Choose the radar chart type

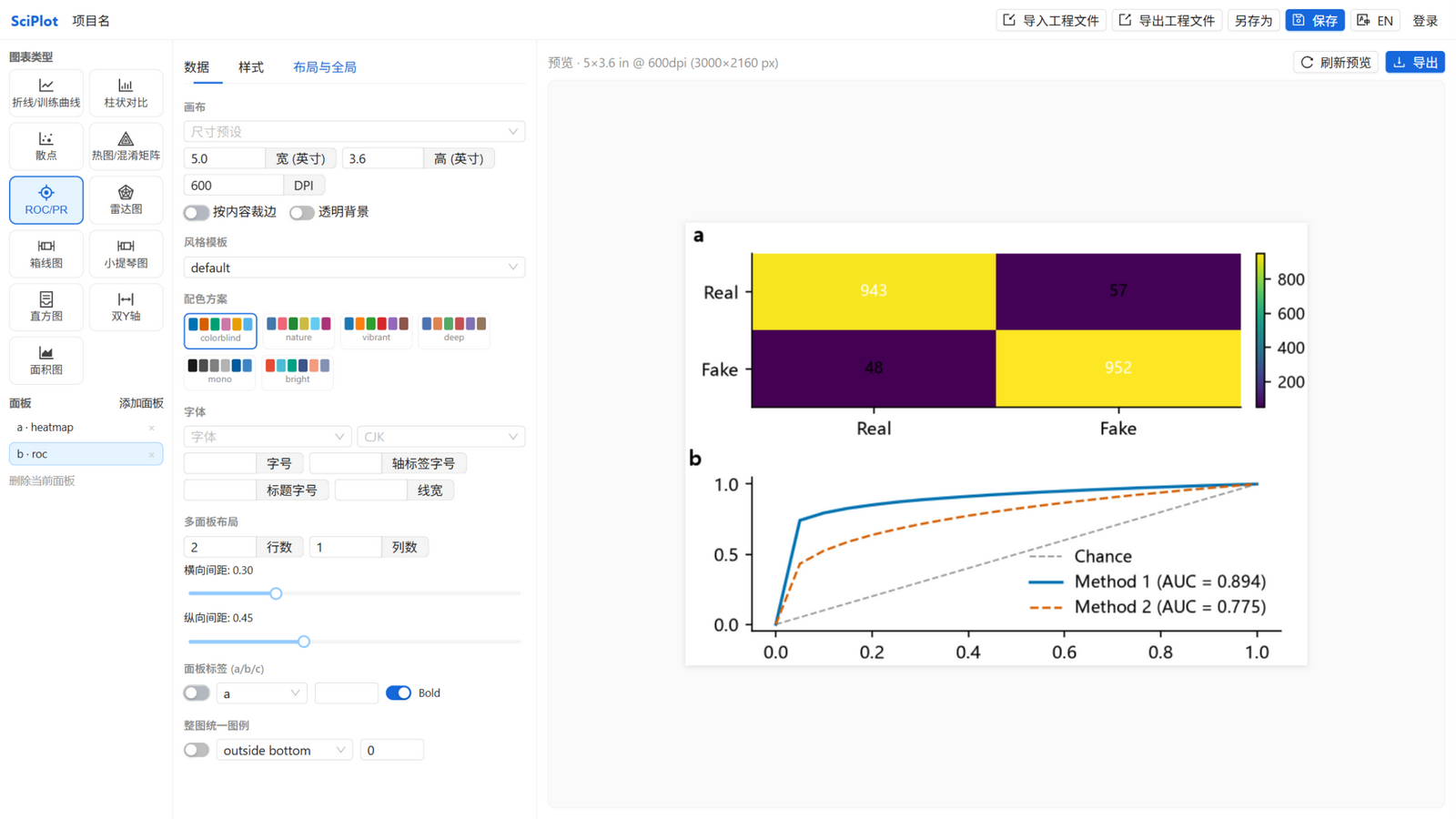[x=126, y=199]
